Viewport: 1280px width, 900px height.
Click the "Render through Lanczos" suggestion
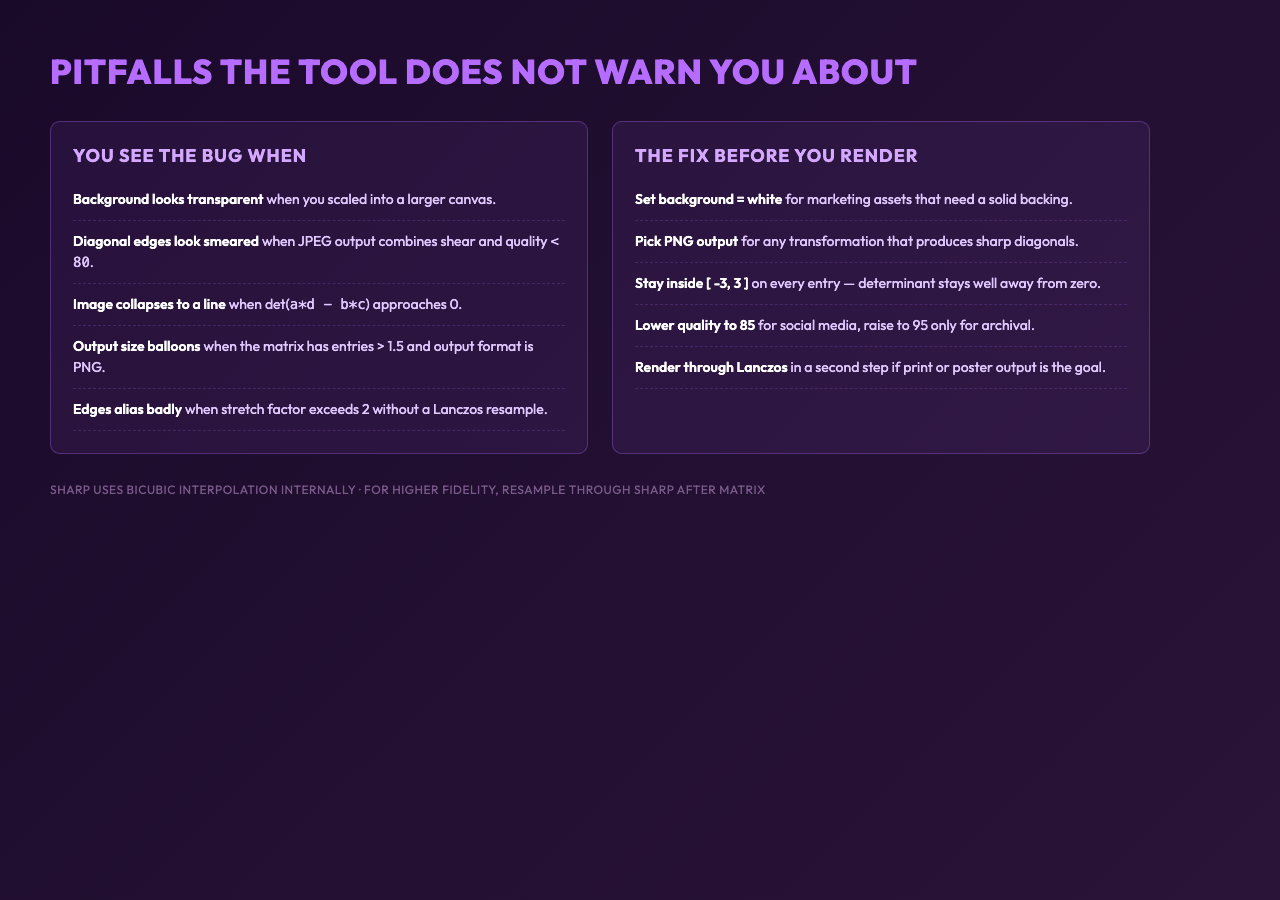tap(881, 367)
